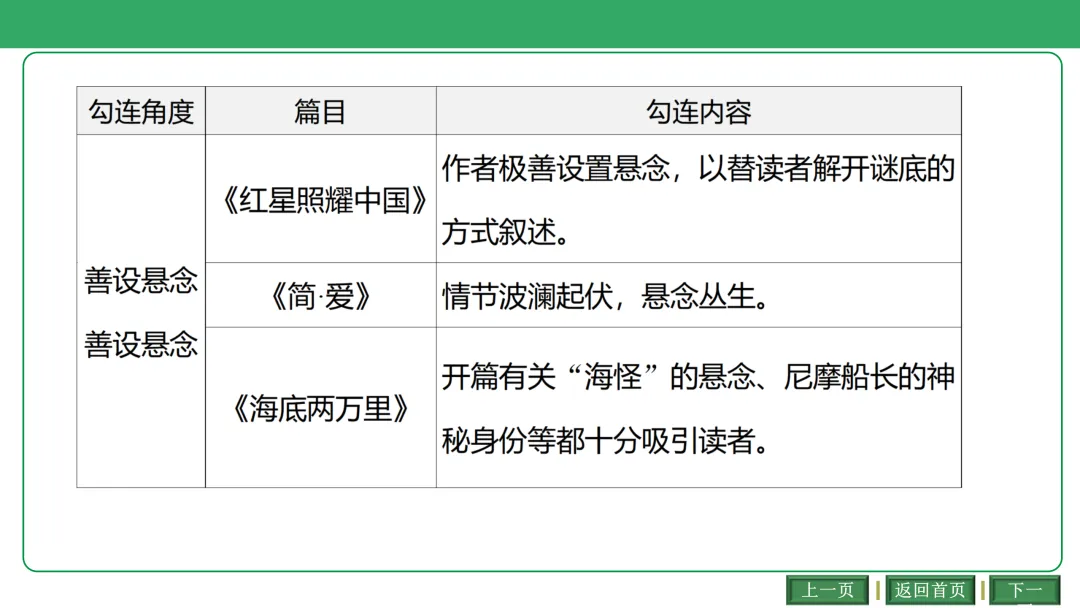Click the text 情节波澜起伏，悬念丛生。
This screenshot has width=1080, height=608.
click(x=605, y=296)
